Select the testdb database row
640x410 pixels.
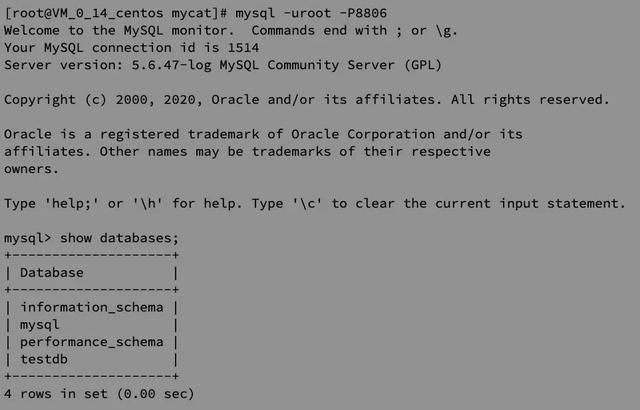click(x=91, y=359)
